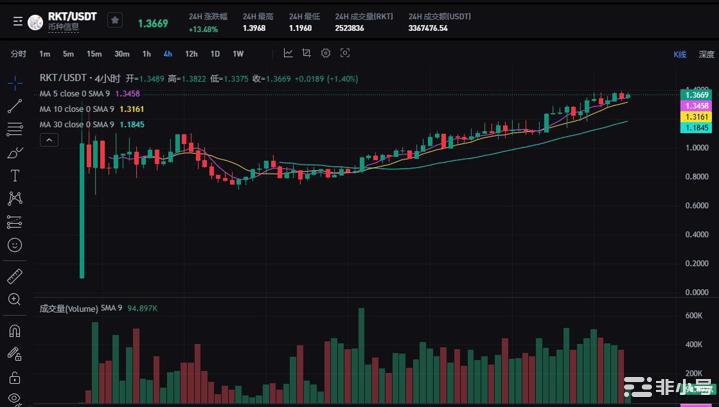Favorite RKT/USDT with star button
719x407 pixels.
115,20
